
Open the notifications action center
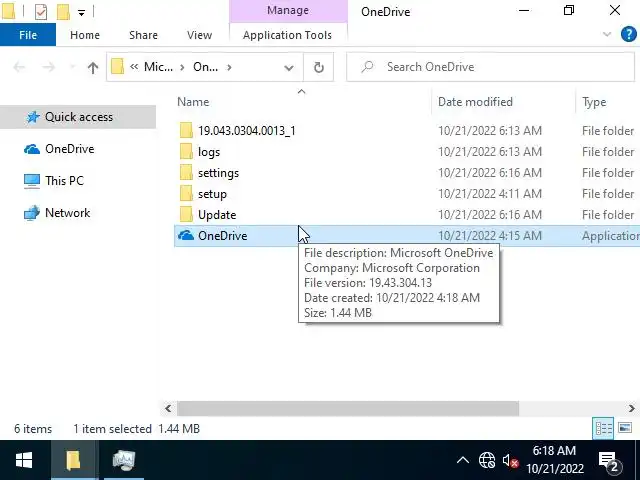(609, 460)
